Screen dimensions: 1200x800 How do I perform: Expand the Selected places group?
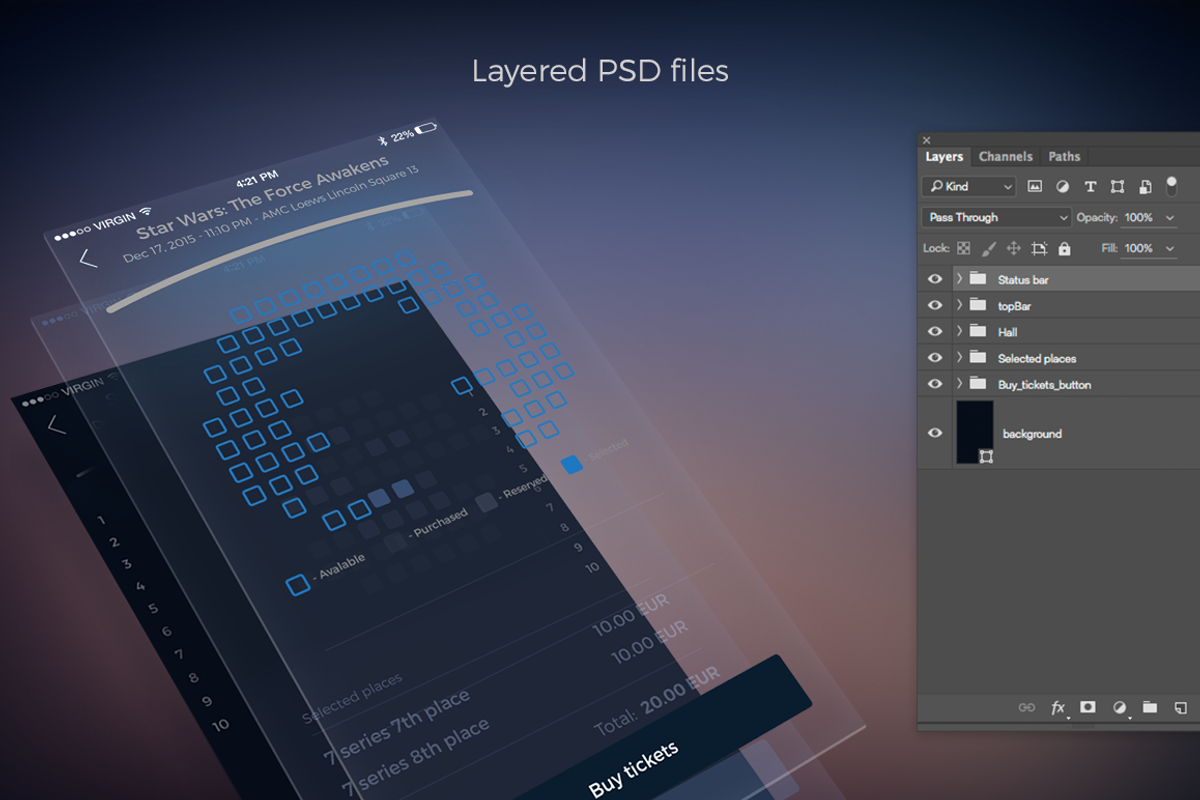958,357
